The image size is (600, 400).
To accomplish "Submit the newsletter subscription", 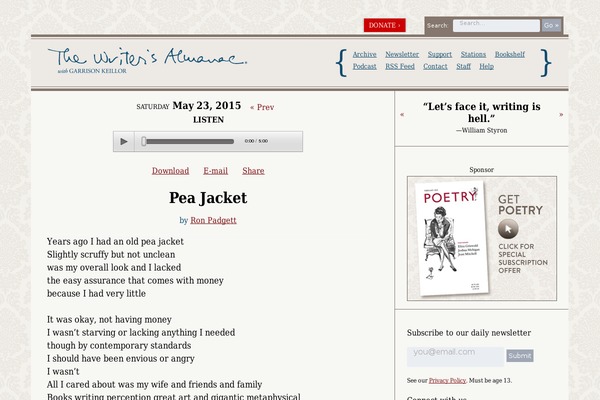I will [x=520, y=356].
